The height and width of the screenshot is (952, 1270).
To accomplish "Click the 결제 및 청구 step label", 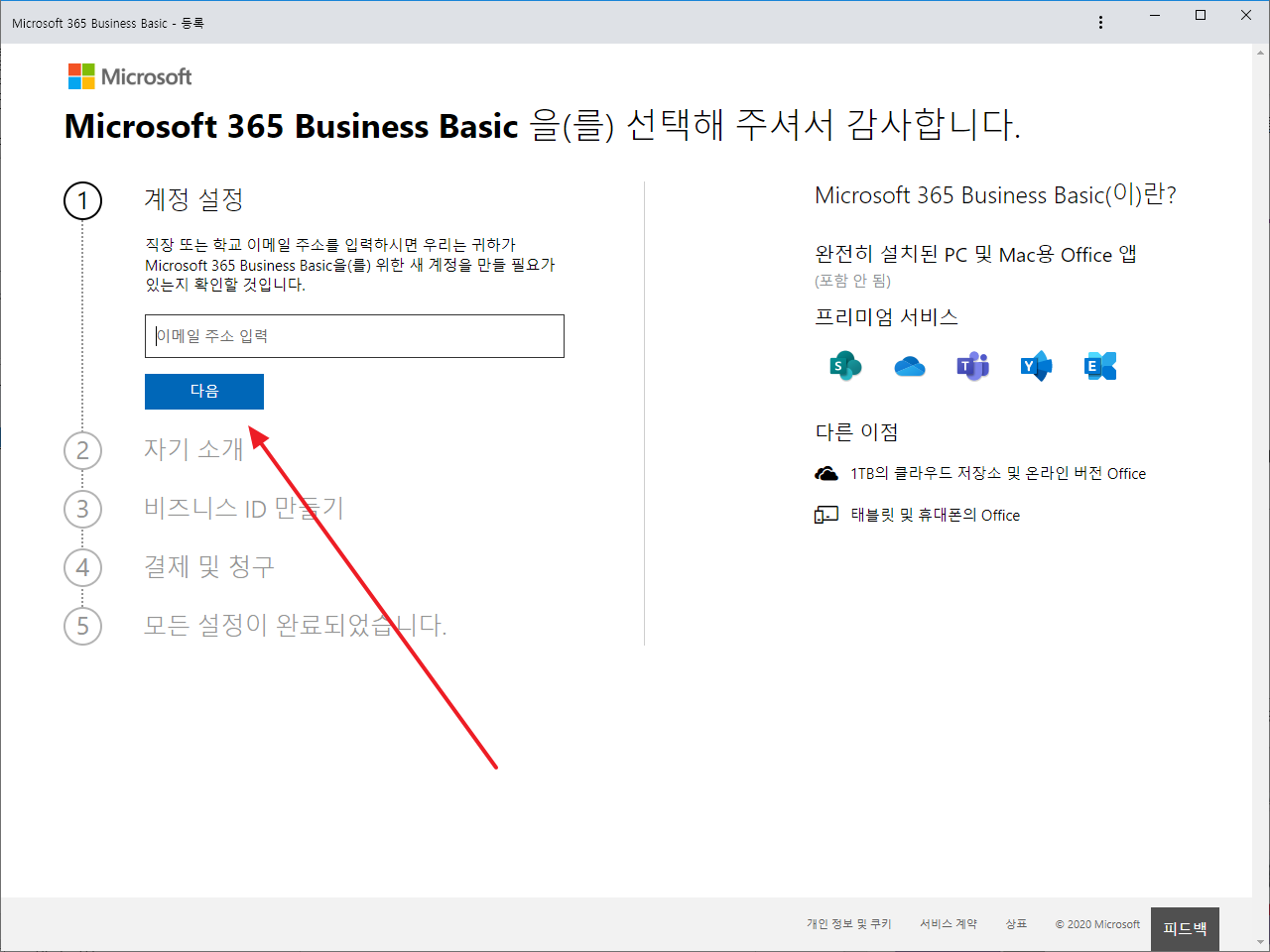I will pyautogui.click(x=208, y=566).
